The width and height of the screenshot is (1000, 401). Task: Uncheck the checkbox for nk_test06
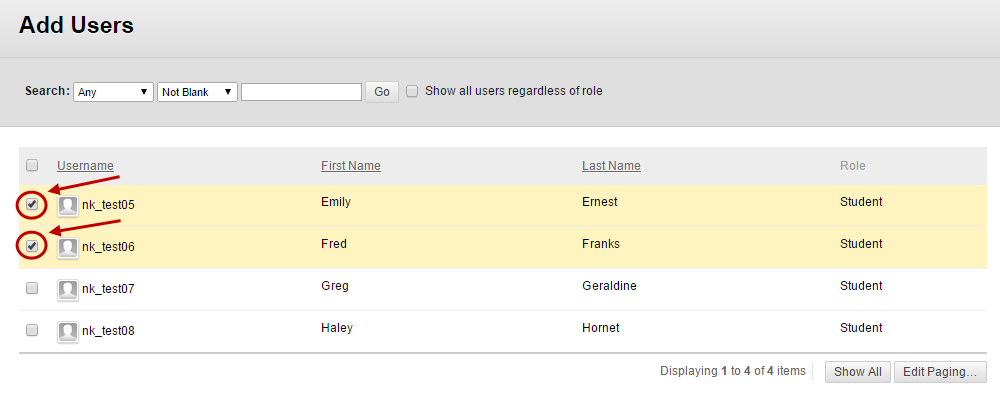point(32,245)
